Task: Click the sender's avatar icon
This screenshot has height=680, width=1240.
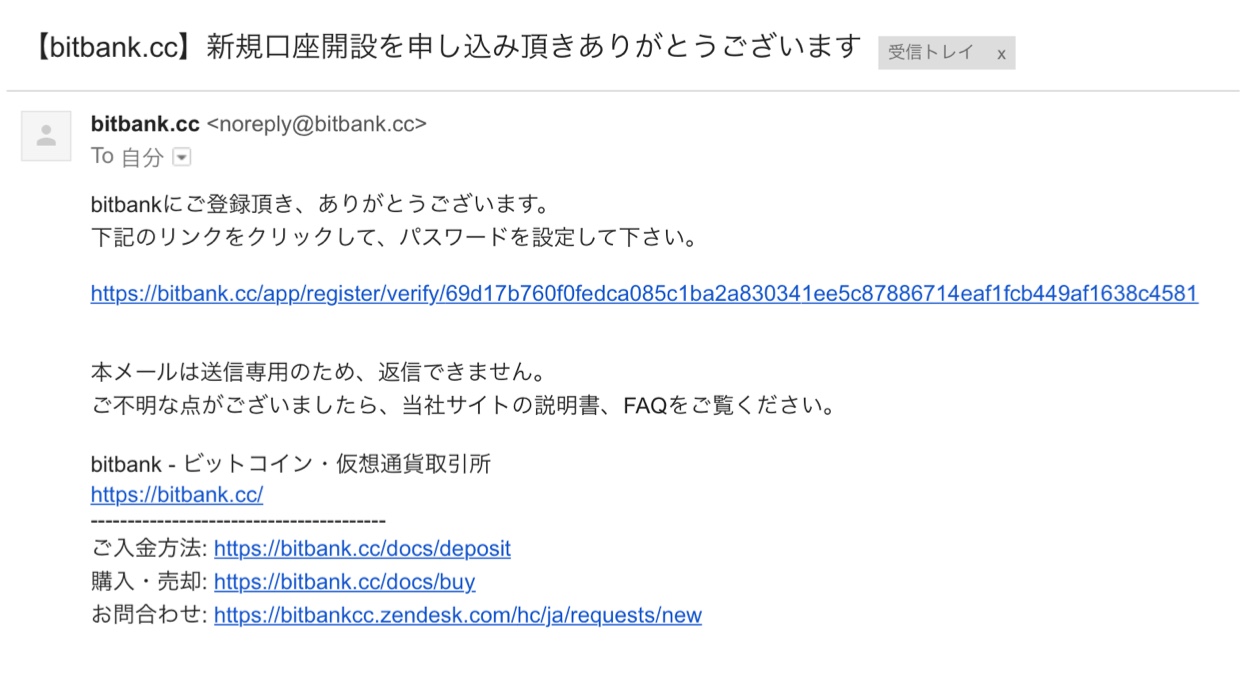Action: (x=46, y=136)
